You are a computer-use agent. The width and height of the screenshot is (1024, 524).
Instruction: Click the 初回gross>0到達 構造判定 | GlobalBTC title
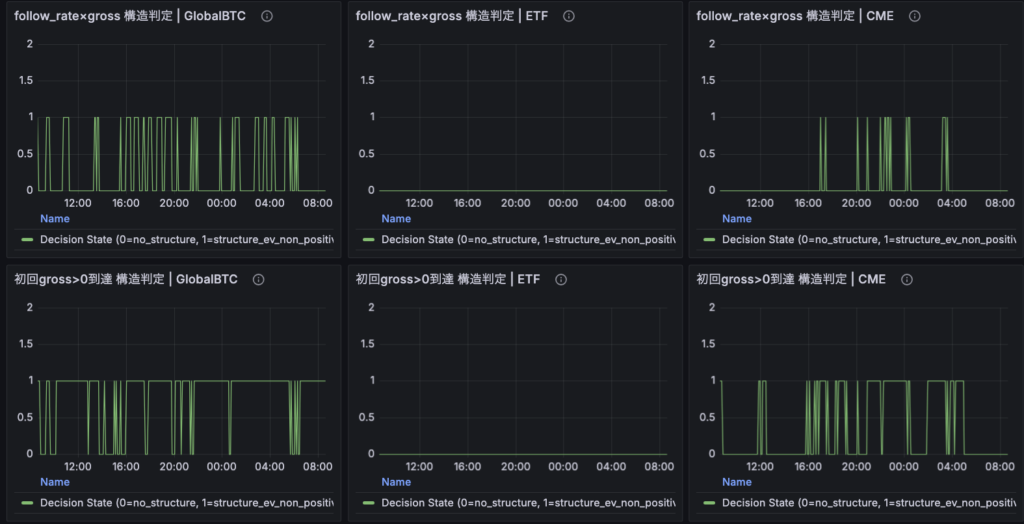(x=125, y=280)
